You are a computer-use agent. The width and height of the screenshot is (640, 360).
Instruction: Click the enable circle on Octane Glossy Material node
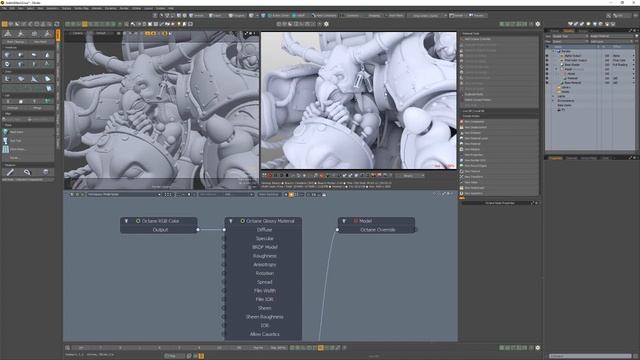pos(242,221)
